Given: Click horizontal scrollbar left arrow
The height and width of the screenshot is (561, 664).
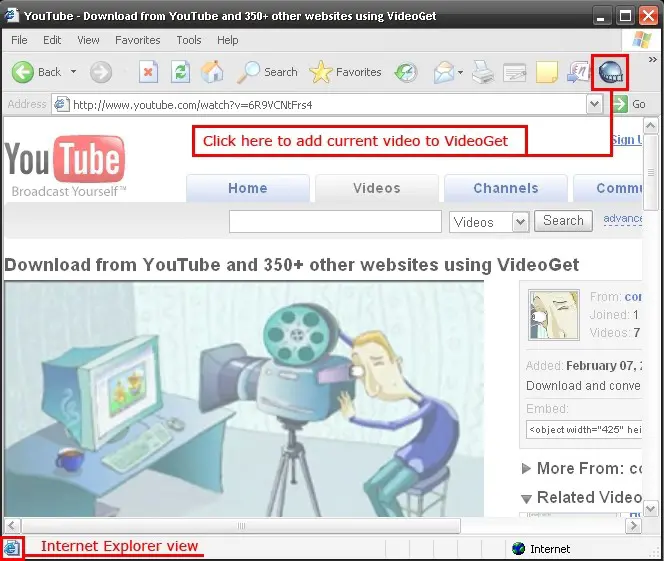Looking at the screenshot, I should (11, 526).
